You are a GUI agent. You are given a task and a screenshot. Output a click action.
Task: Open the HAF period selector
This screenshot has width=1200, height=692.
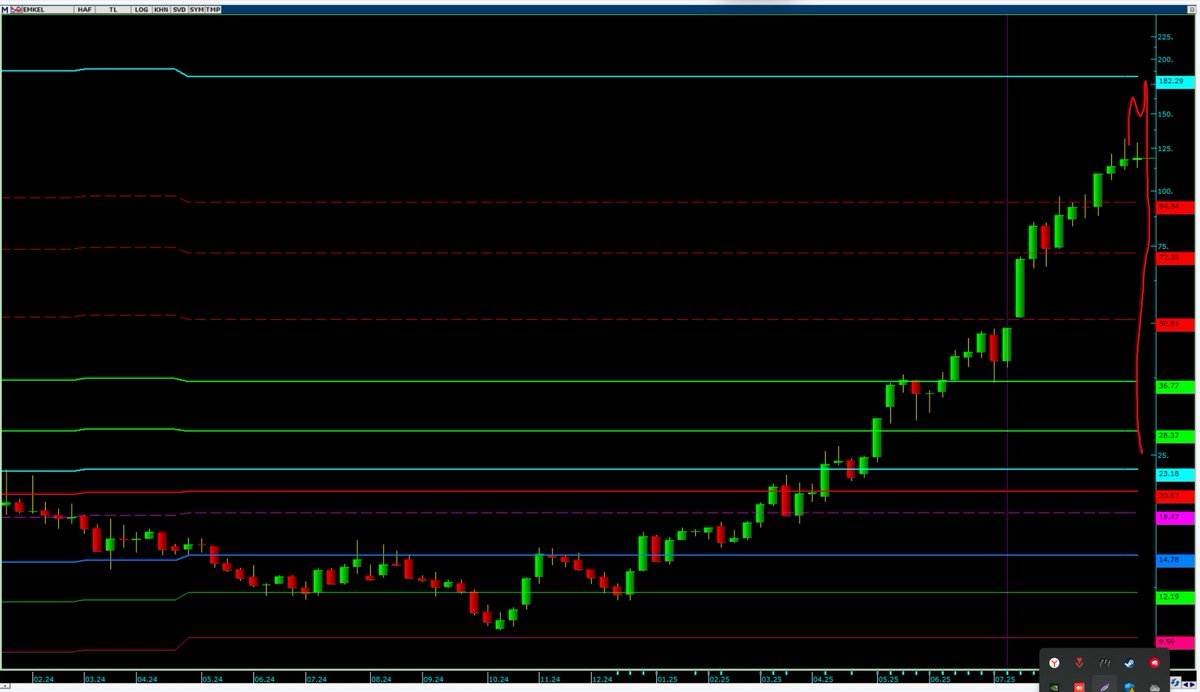tap(85, 10)
